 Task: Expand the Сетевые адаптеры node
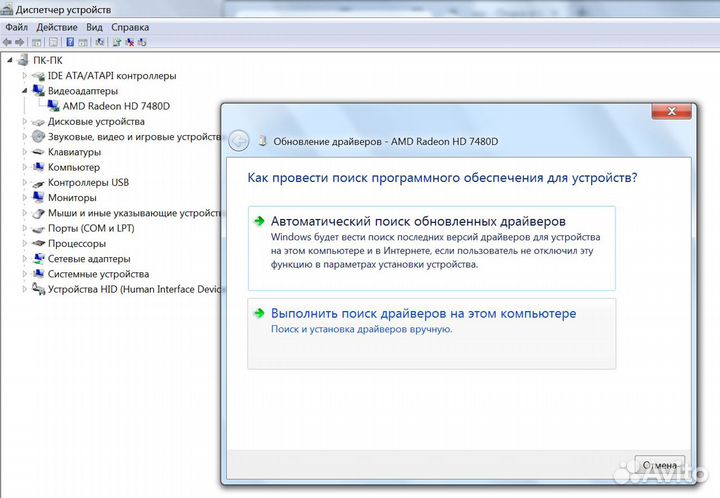pyautogui.click(x=25, y=258)
